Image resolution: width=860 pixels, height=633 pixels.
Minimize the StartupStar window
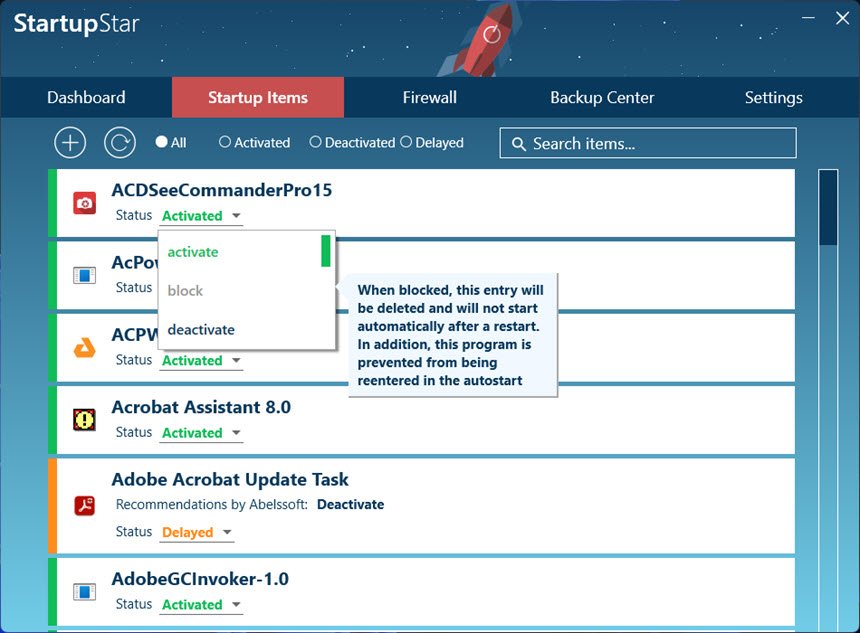[x=808, y=18]
